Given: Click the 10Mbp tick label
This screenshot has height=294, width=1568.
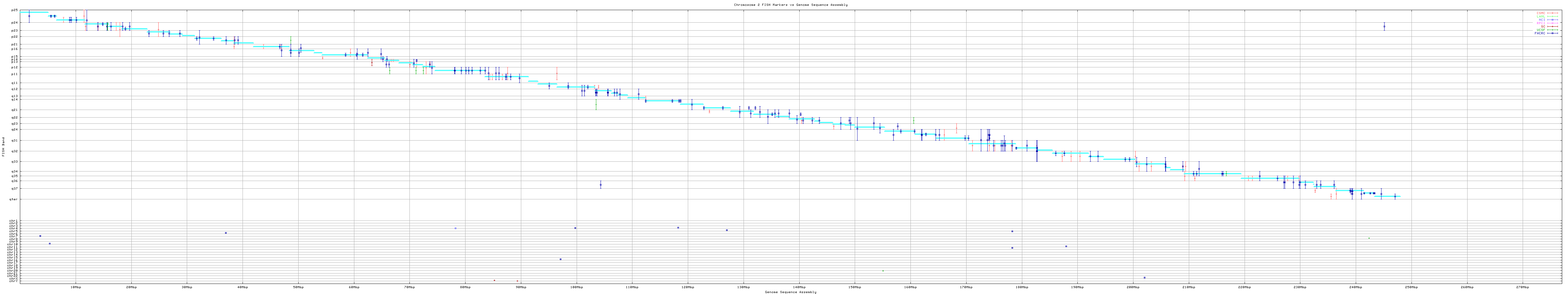Looking at the screenshot, I should pyautogui.click(x=75, y=287).
